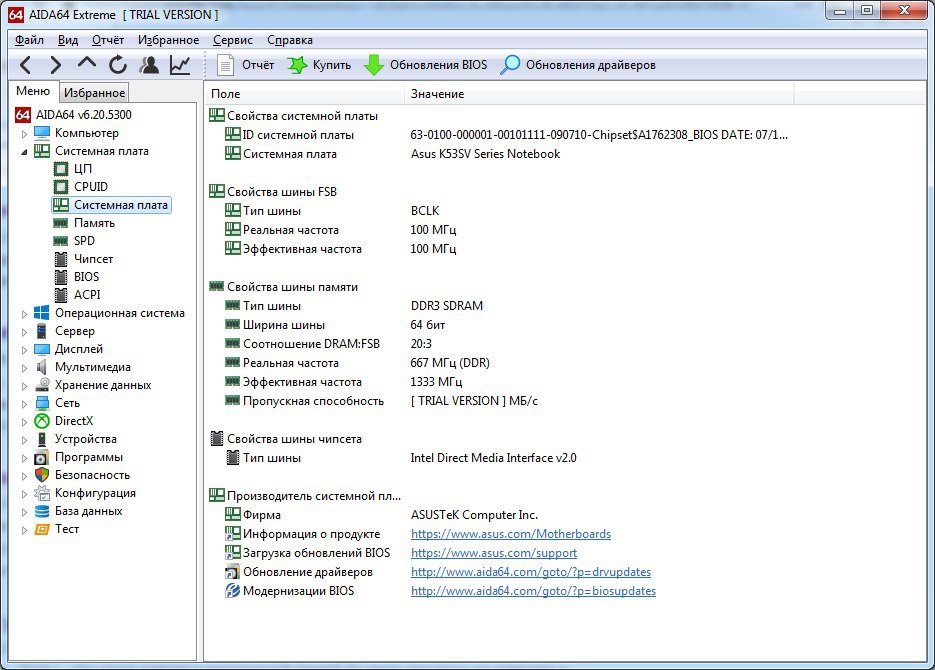Select the Asus K53SV Series Notebook value

(485, 154)
